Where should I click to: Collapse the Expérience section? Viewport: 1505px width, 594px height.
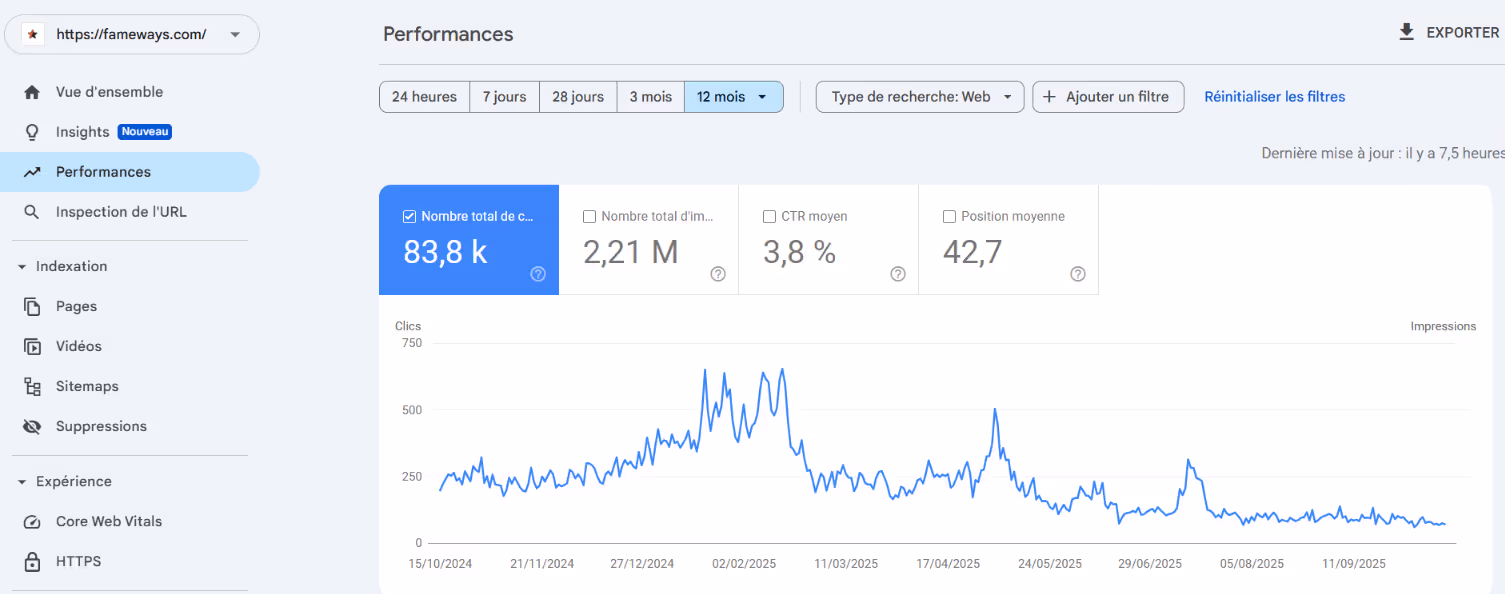point(22,482)
